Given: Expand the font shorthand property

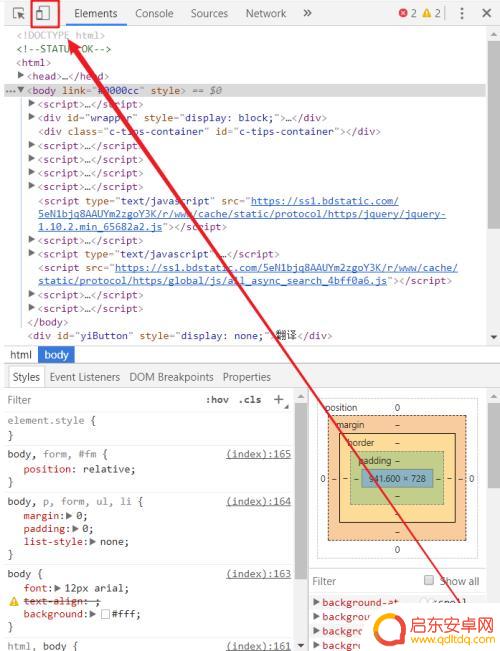Looking at the screenshot, I should tap(58, 588).
